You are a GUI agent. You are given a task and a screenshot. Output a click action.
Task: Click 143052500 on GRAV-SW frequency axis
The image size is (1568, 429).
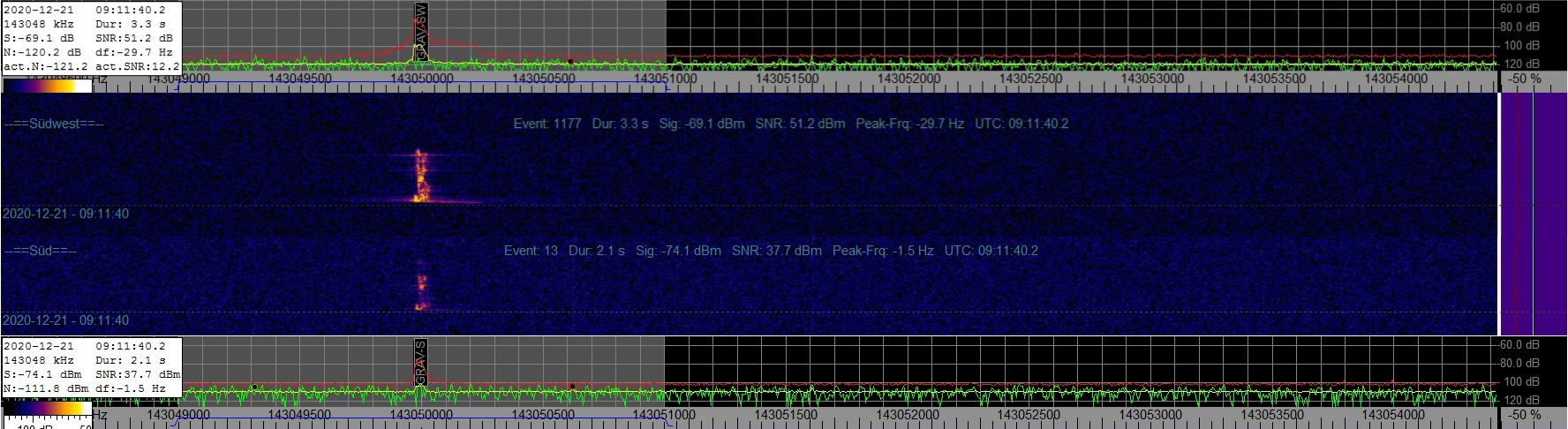click(1031, 79)
